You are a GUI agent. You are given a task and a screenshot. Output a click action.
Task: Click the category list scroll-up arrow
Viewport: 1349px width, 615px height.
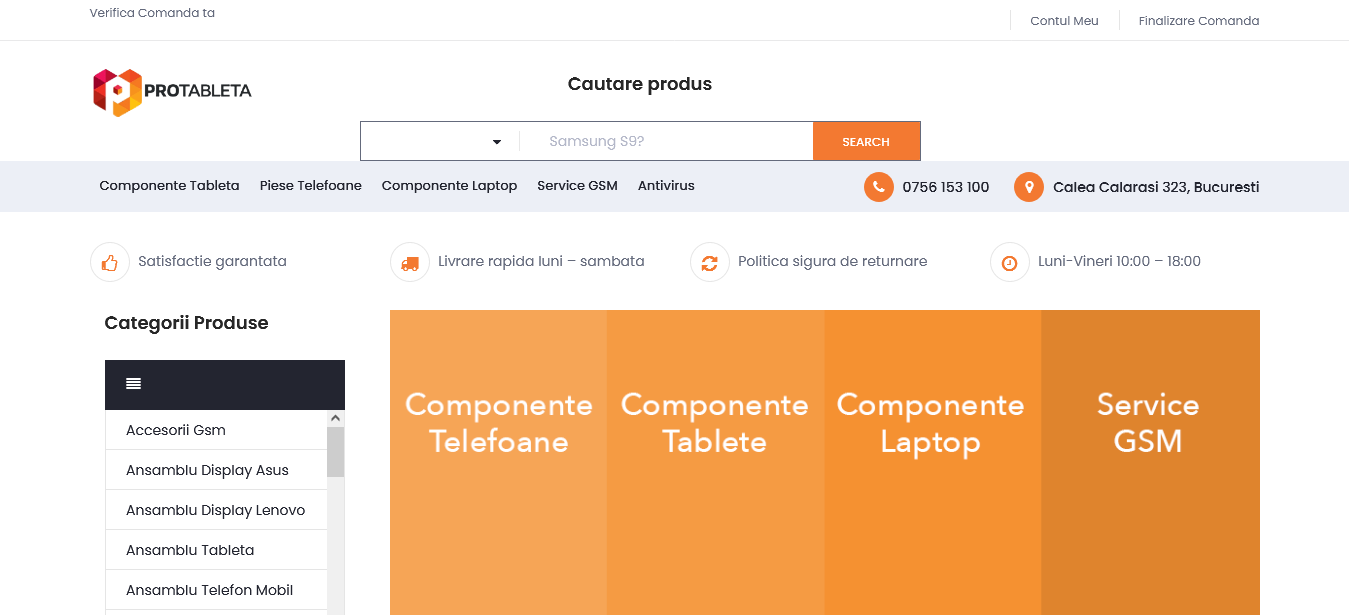[336, 418]
